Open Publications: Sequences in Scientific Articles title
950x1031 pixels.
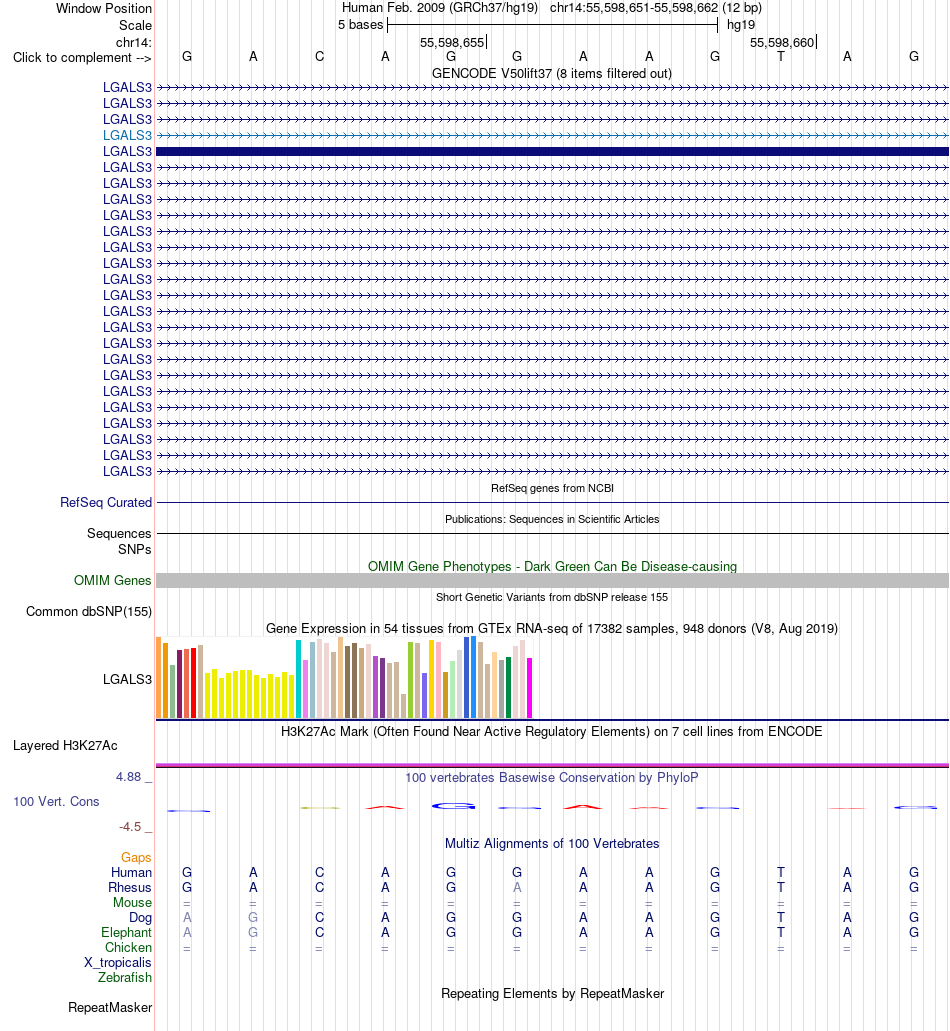552,519
